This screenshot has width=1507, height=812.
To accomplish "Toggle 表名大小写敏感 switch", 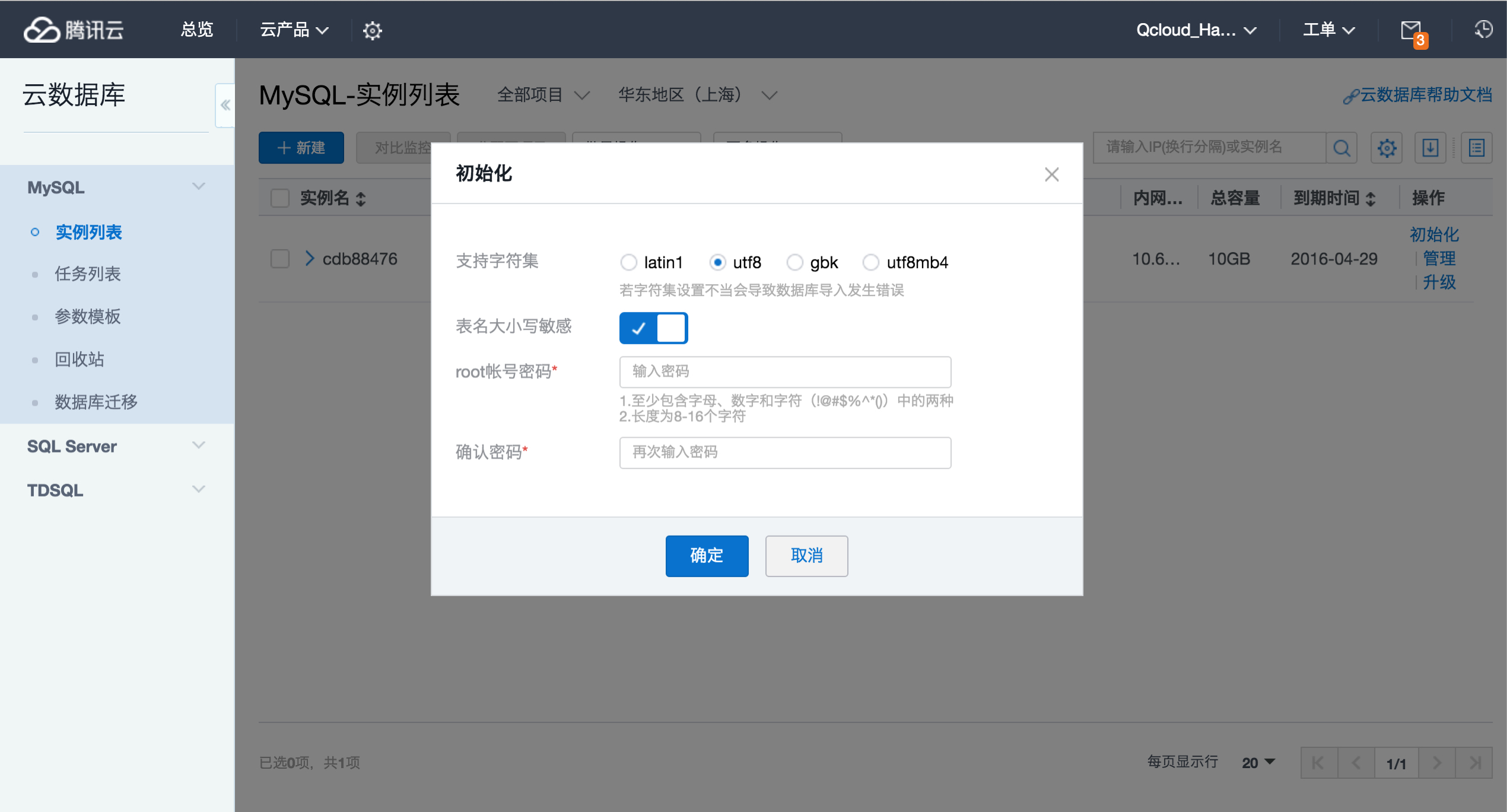I will [653, 328].
